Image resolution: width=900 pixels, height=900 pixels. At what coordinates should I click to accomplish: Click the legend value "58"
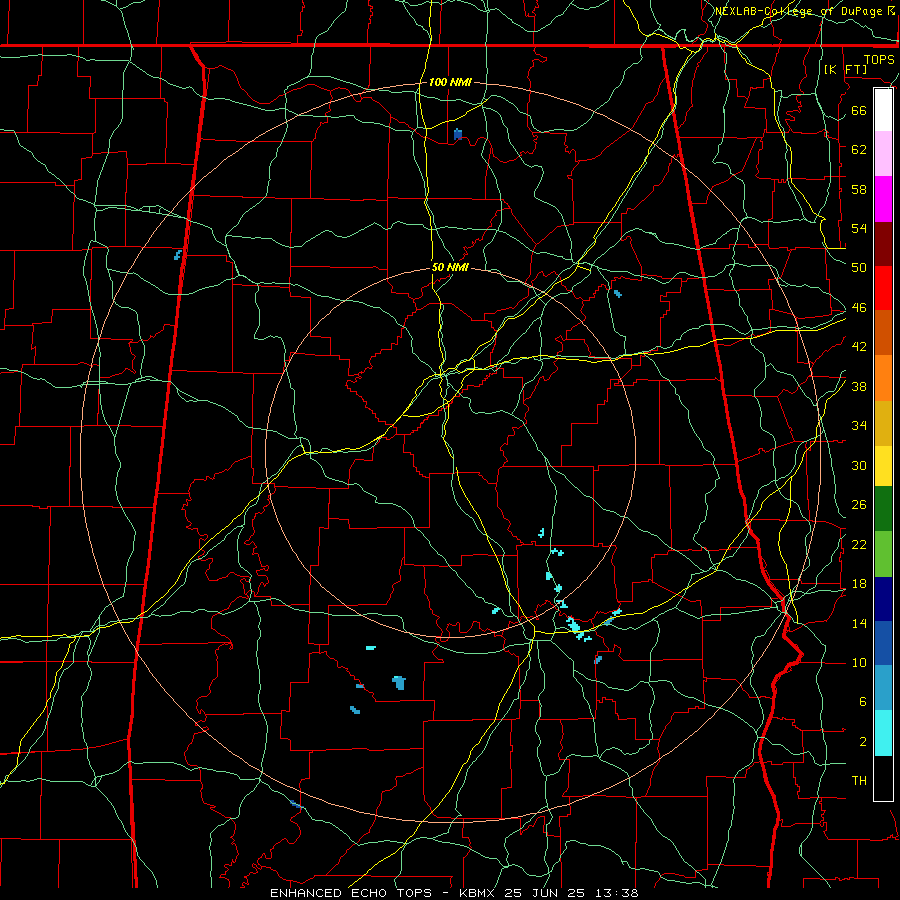[859, 189]
